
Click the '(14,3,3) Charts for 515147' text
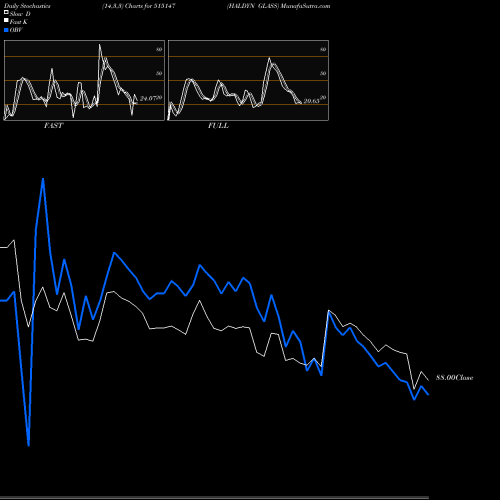point(139,6)
